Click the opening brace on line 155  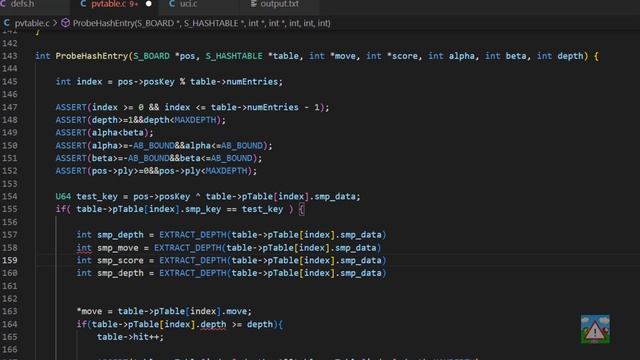(x=302, y=209)
